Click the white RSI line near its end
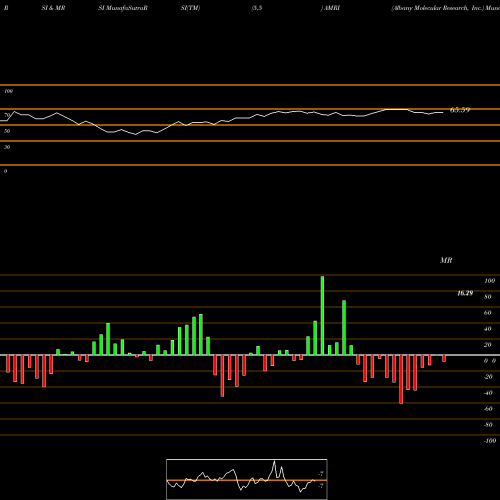Screen dimensions: 500x500 [438, 113]
